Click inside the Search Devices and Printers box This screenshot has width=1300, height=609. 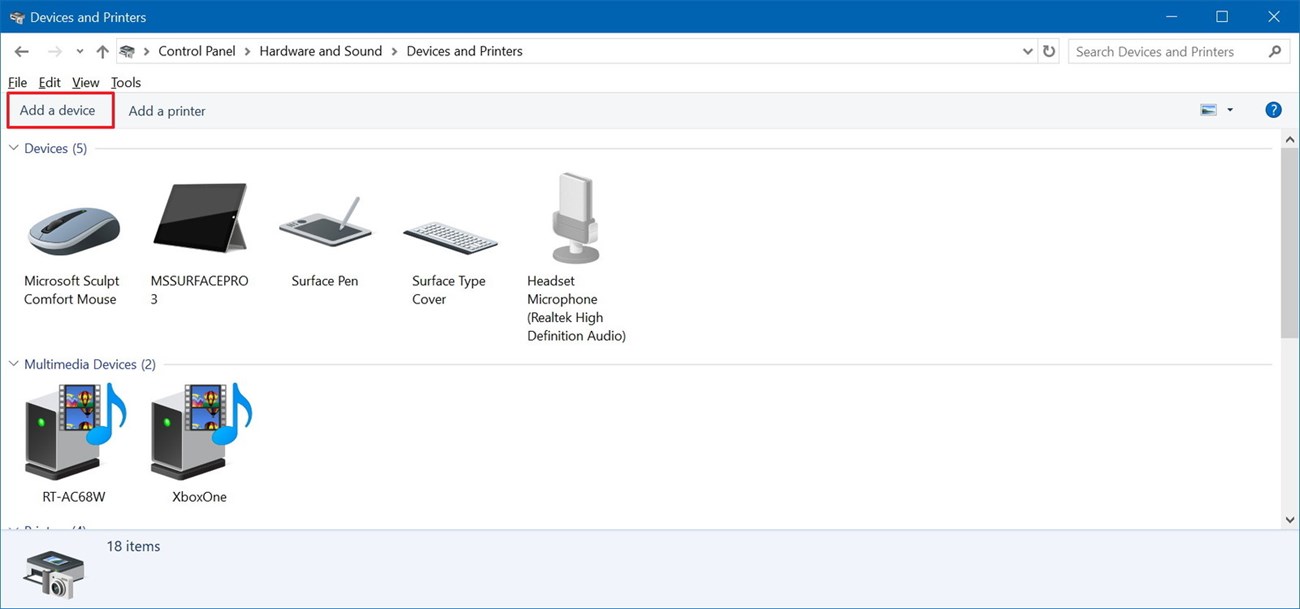click(x=1160, y=51)
